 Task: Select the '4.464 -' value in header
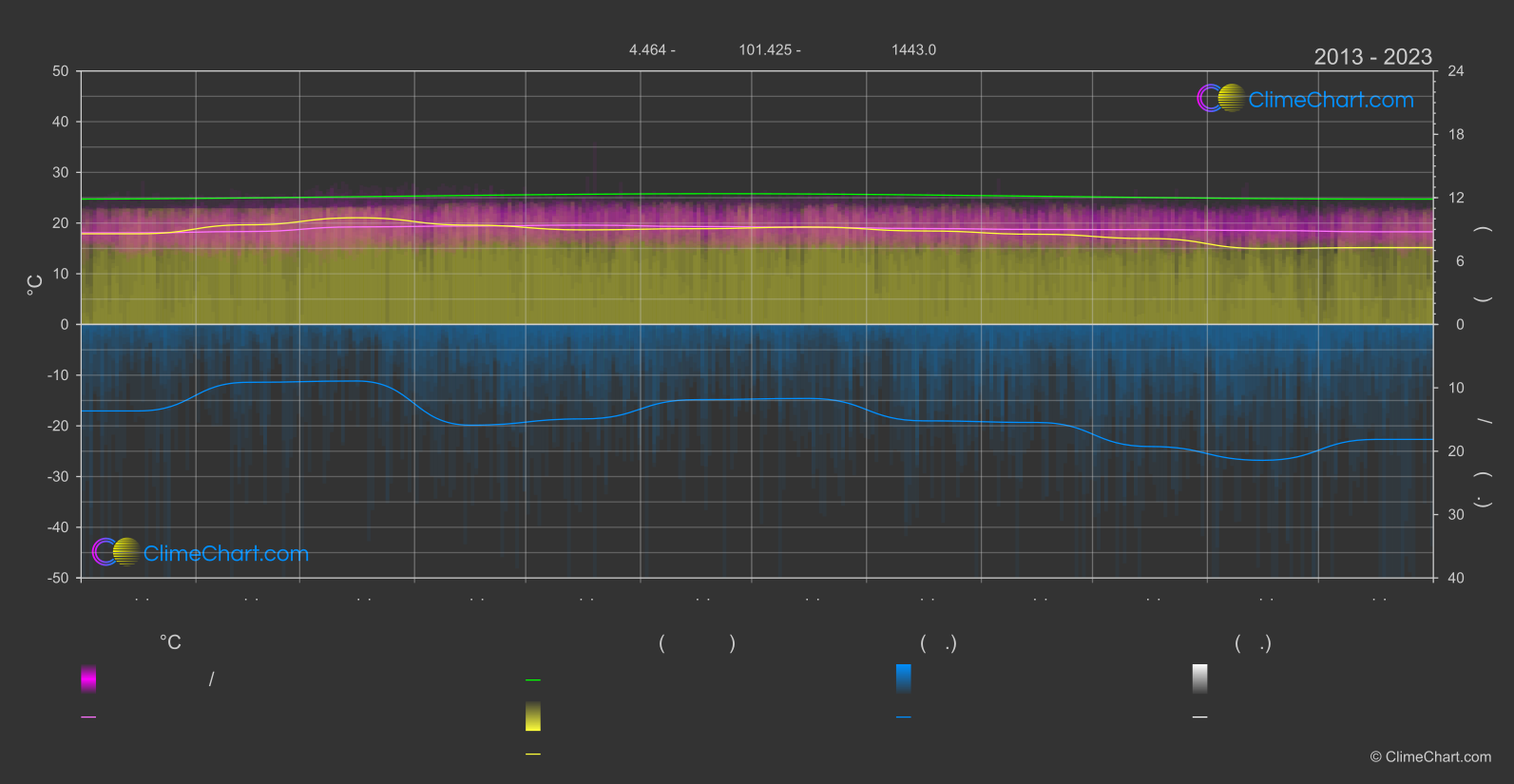point(652,49)
